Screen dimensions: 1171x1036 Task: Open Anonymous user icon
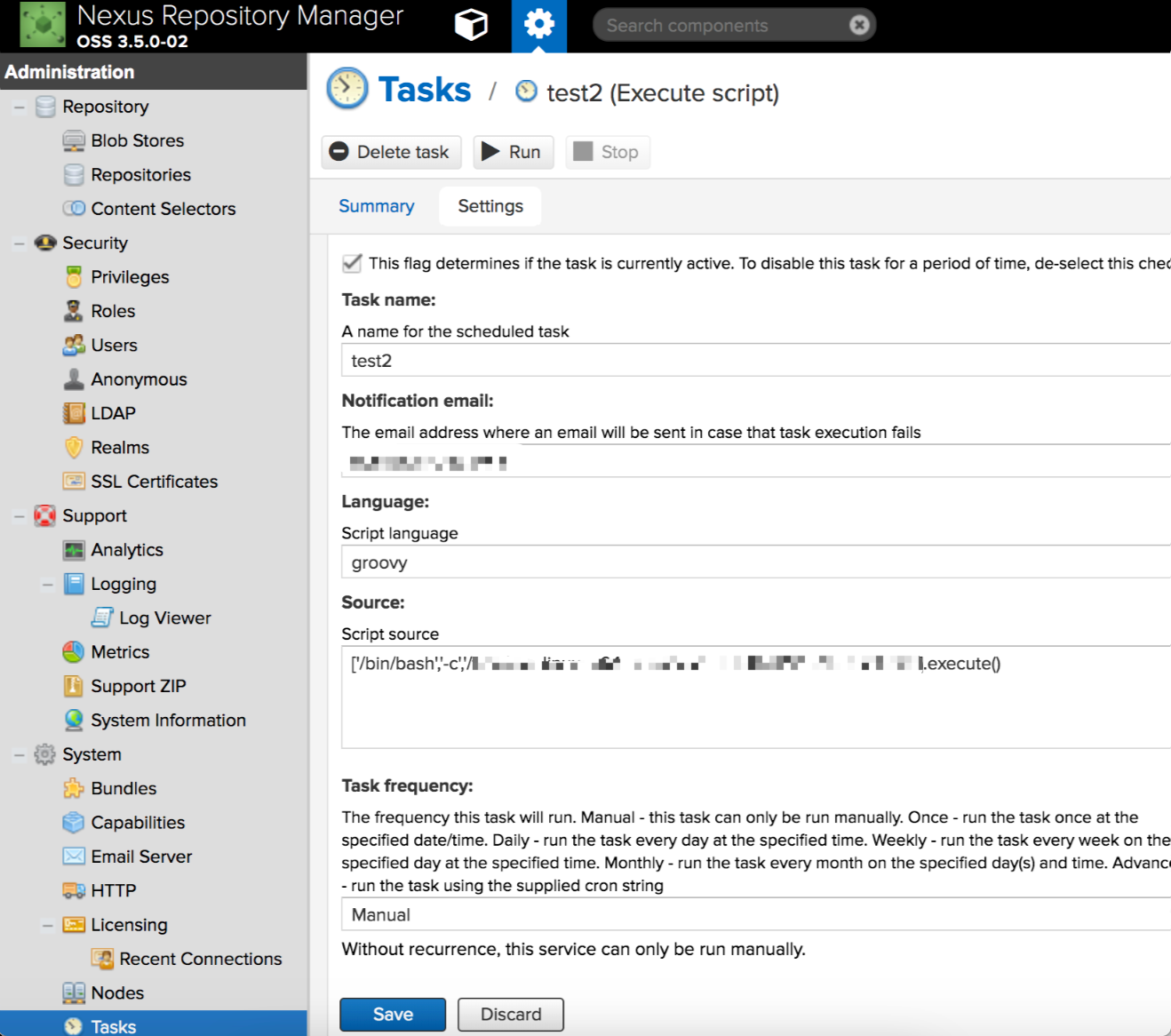pyautogui.click(x=74, y=379)
